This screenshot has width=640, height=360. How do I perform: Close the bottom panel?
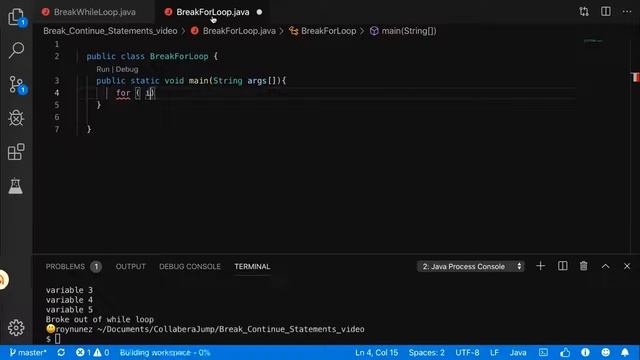click(x=627, y=266)
